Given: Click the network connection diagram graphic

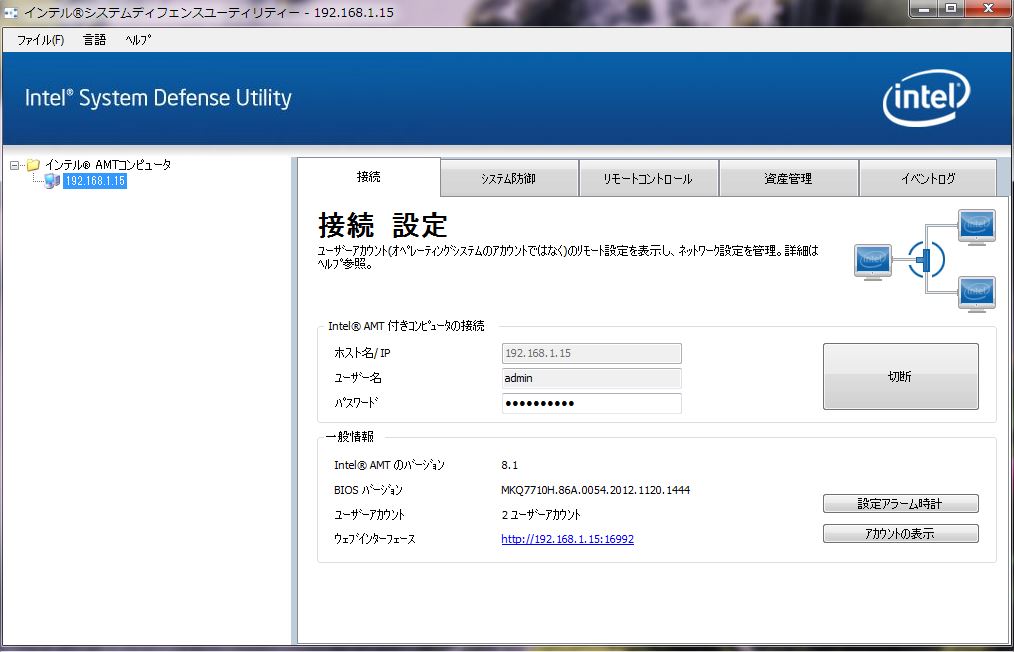Looking at the screenshot, I should [x=925, y=261].
